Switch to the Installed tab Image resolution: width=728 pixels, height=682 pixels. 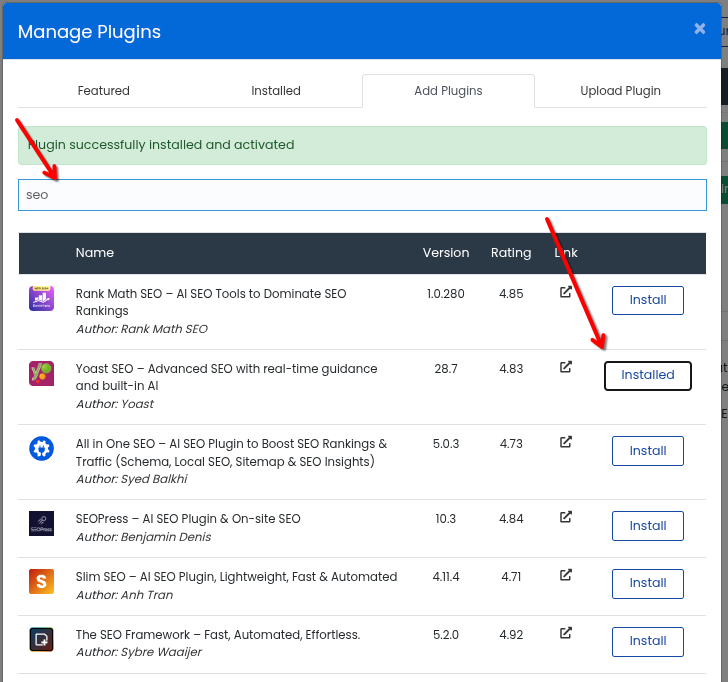(x=276, y=91)
